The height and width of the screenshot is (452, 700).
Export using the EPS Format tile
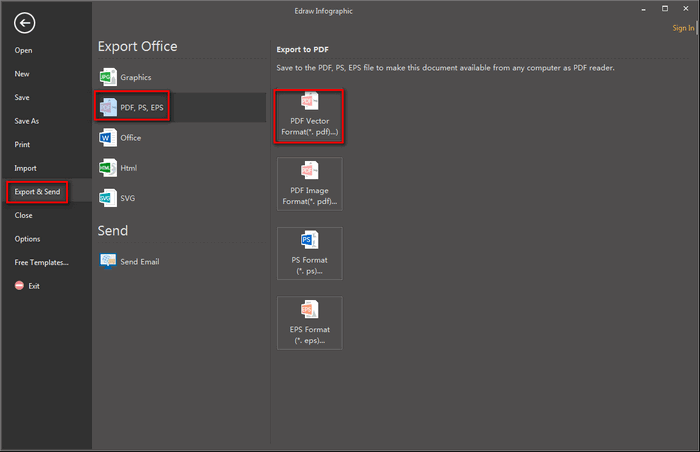tap(309, 322)
